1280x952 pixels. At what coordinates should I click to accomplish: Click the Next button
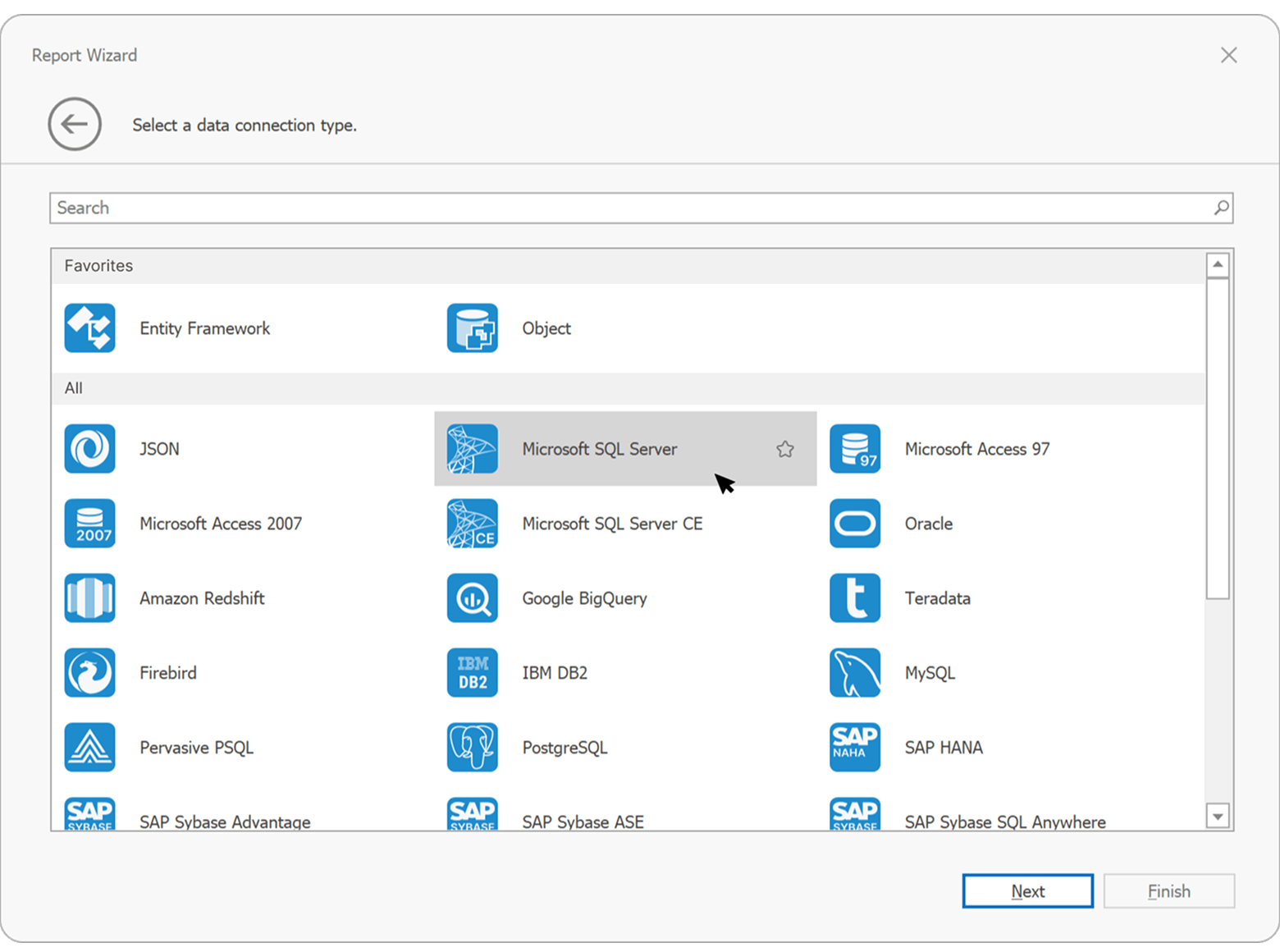pyautogui.click(x=1027, y=891)
